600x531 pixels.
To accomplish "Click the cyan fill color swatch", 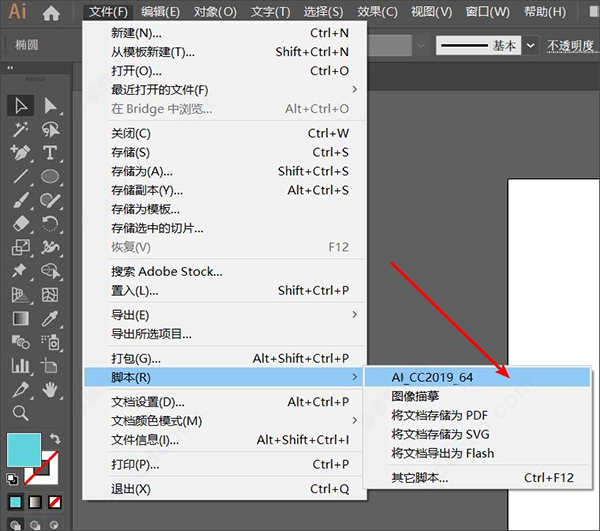I will coord(22,450).
